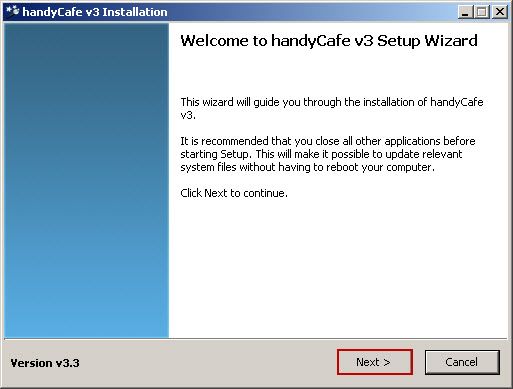Click the "Click Next to continue." text
This screenshot has height=389, width=513.
tap(234, 193)
